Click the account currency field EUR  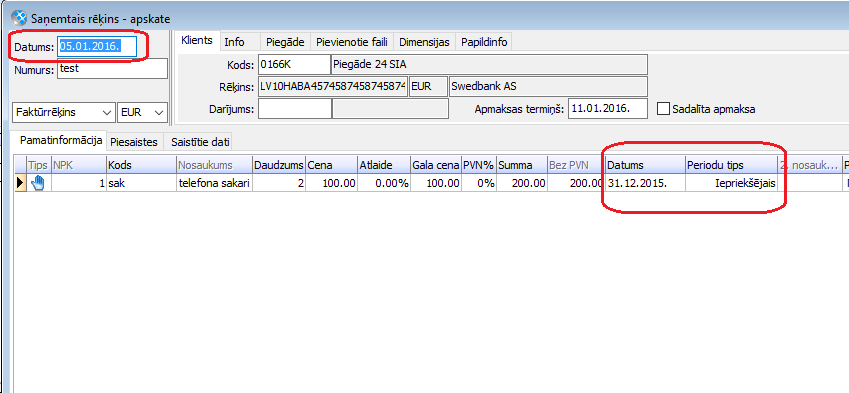[428, 86]
